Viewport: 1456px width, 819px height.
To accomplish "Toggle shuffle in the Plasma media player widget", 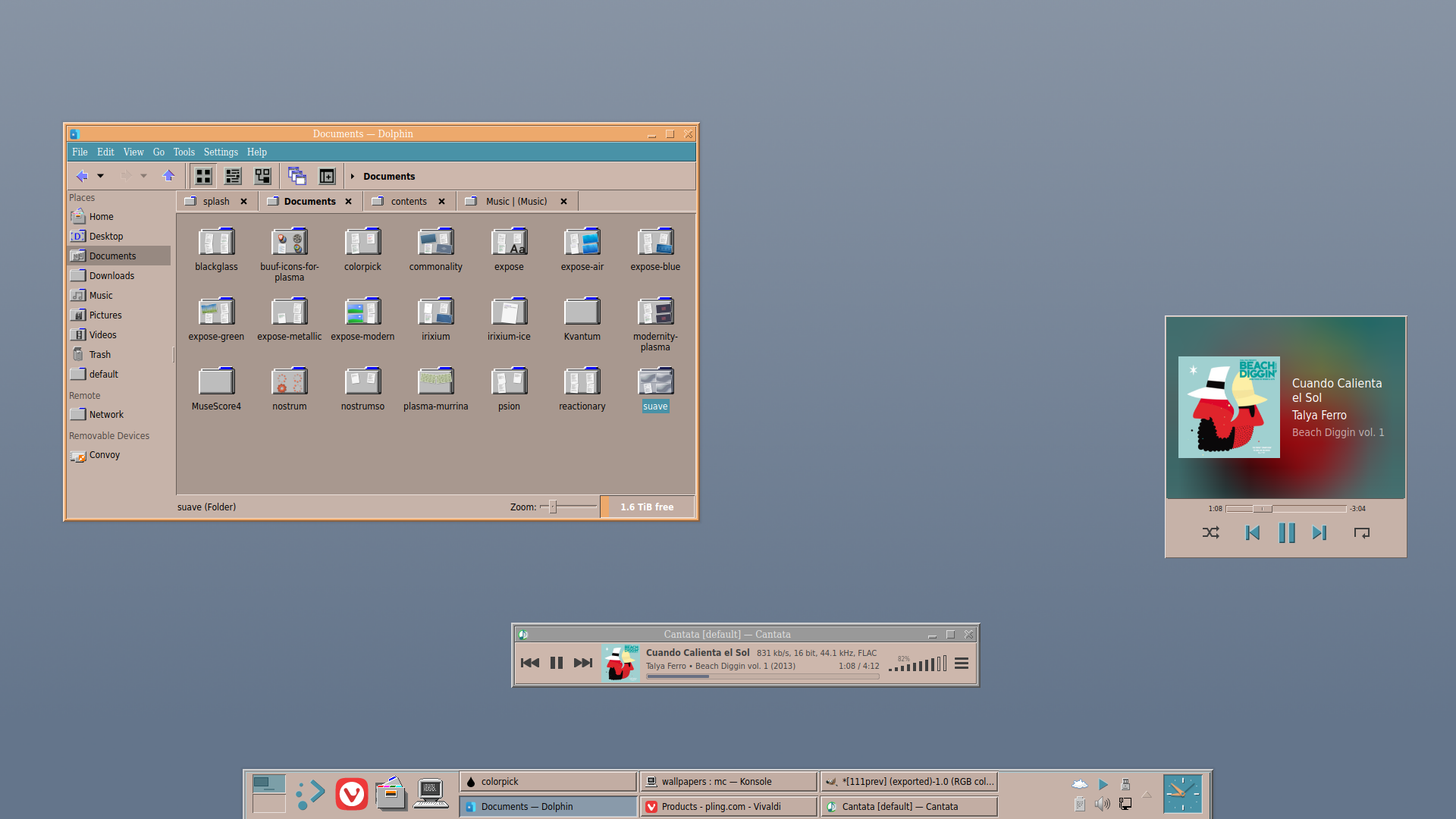I will pyautogui.click(x=1210, y=533).
